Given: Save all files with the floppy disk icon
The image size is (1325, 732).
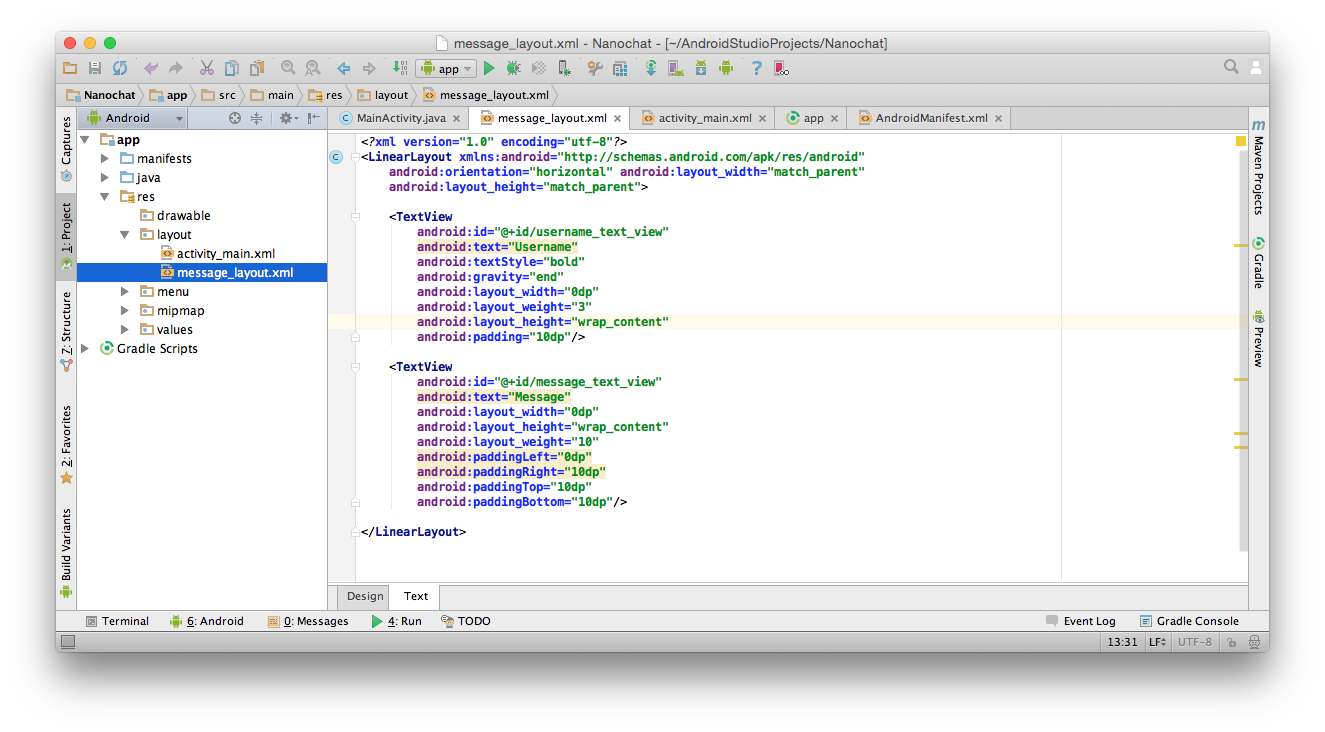Looking at the screenshot, I should pyautogui.click(x=95, y=68).
